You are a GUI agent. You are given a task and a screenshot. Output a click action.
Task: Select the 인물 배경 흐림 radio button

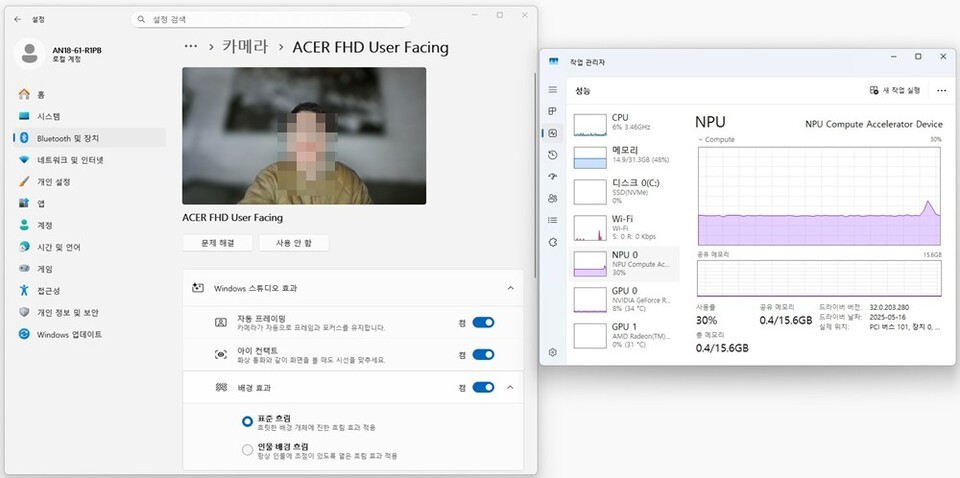(247, 450)
